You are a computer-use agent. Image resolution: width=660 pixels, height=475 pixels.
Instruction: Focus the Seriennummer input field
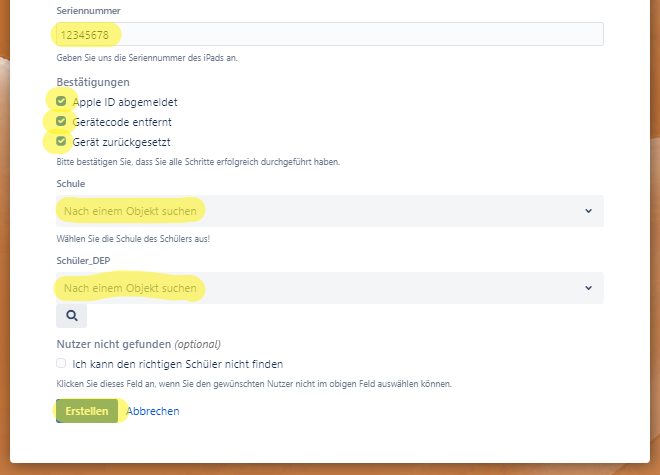click(330, 35)
